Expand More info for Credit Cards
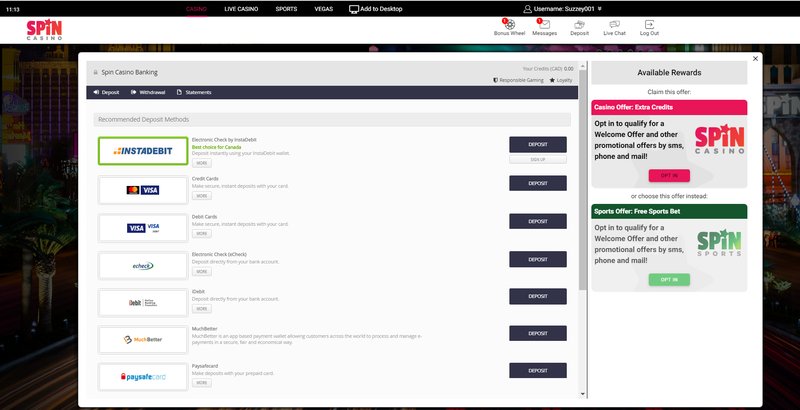The image size is (800, 410). pyautogui.click(x=202, y=196)
